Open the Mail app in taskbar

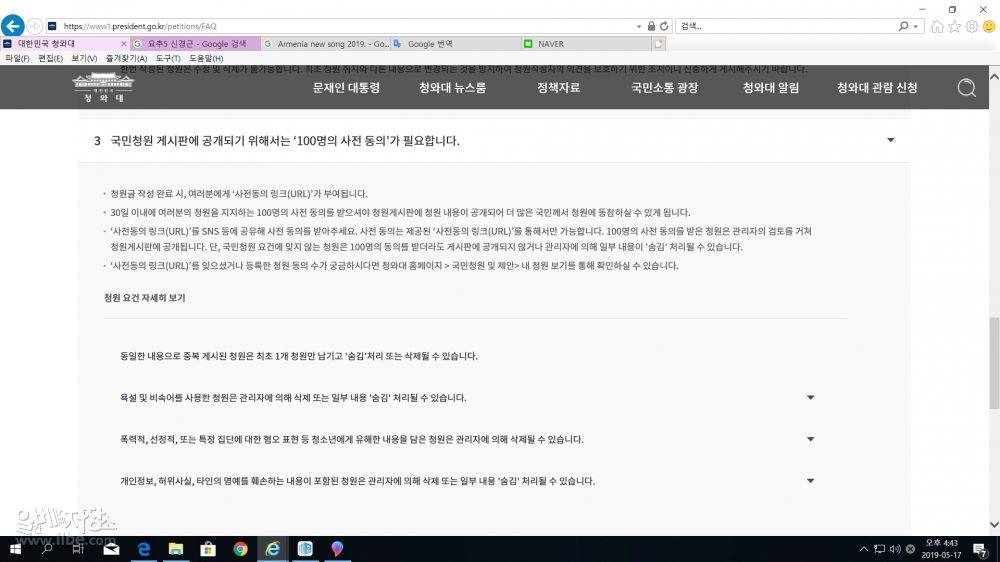click(111, 549)
